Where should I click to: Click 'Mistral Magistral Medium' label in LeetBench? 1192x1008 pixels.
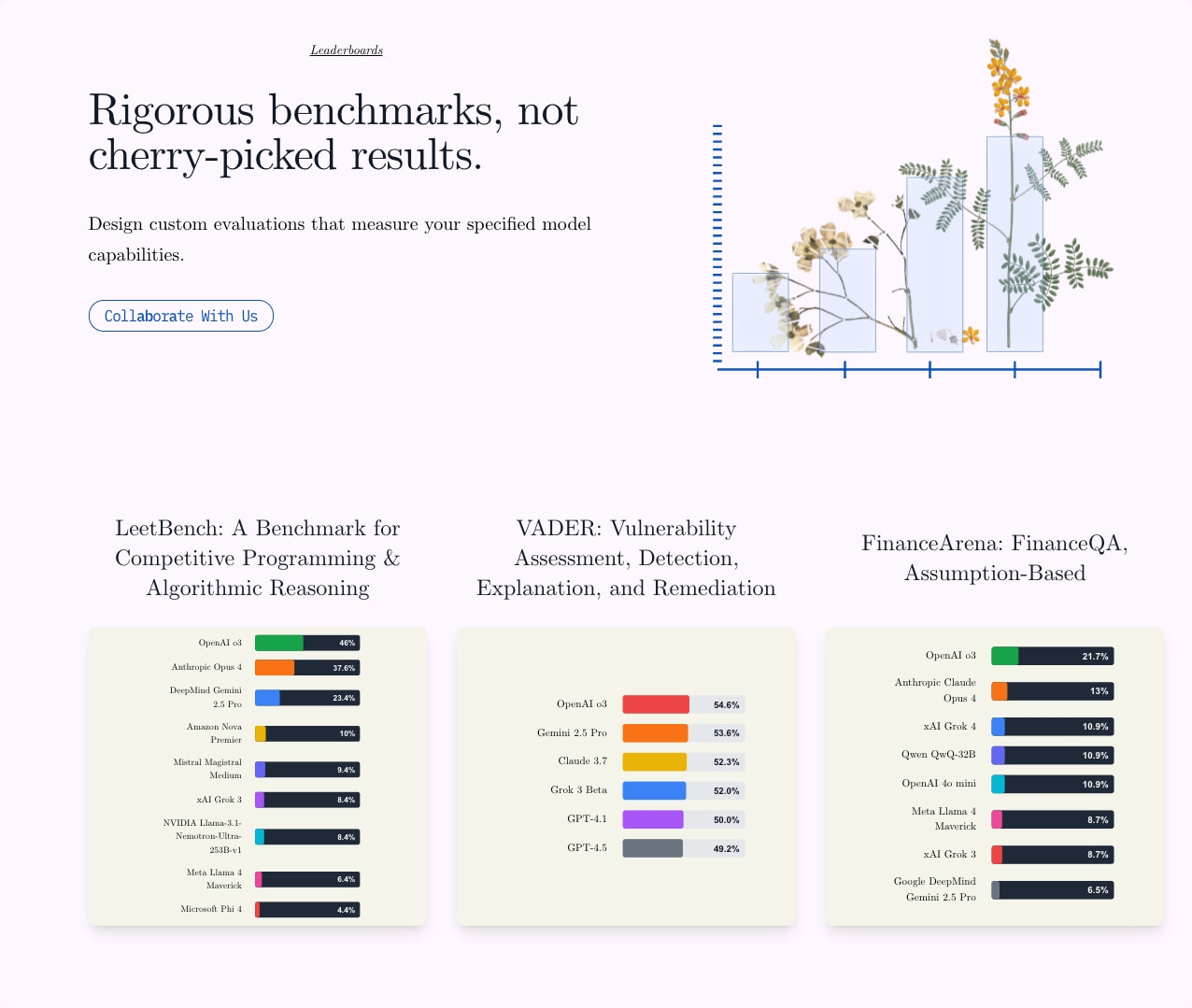[x=207, y=769]
